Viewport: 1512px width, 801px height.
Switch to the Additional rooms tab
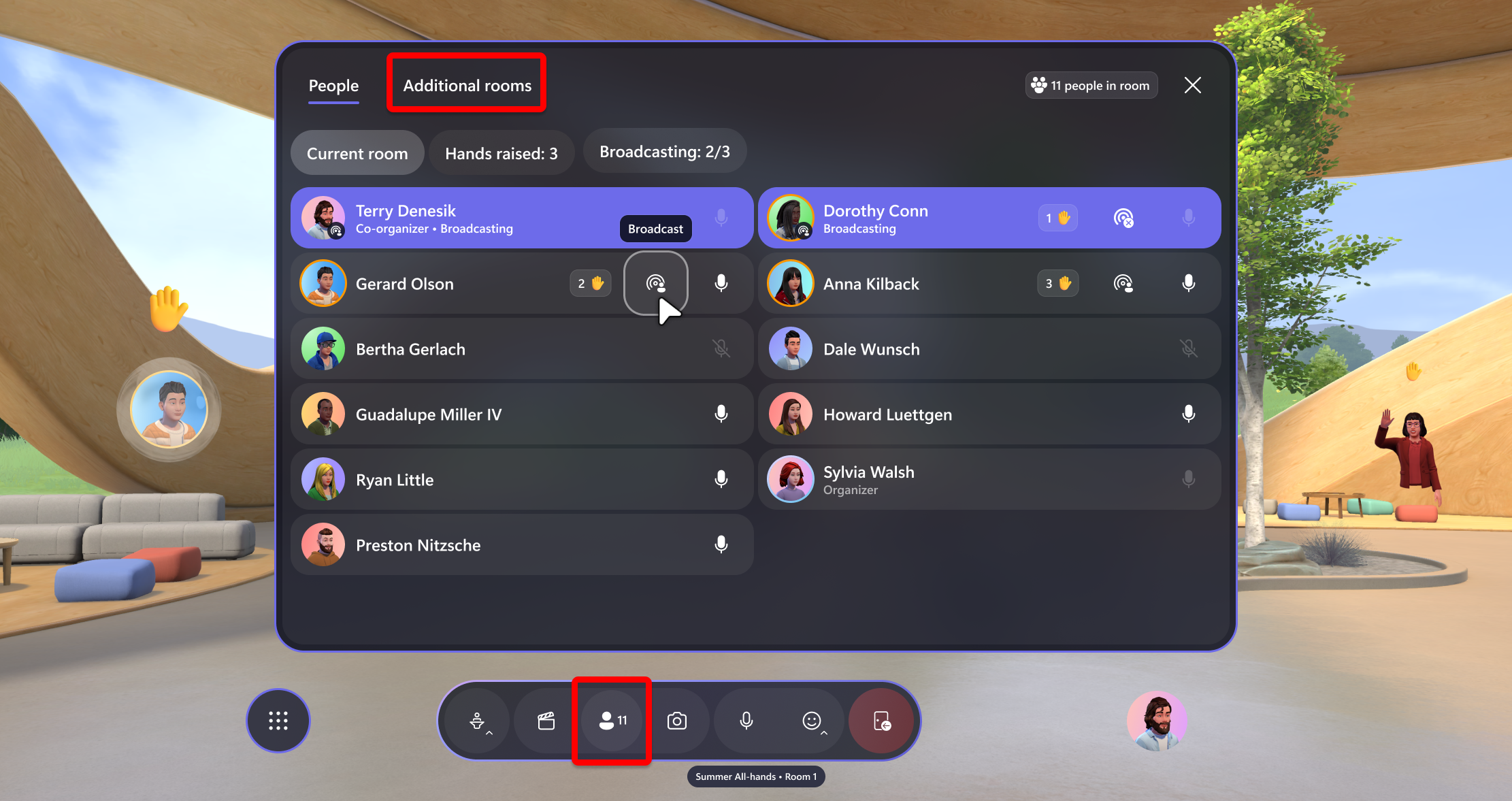(x=467, y=85)
